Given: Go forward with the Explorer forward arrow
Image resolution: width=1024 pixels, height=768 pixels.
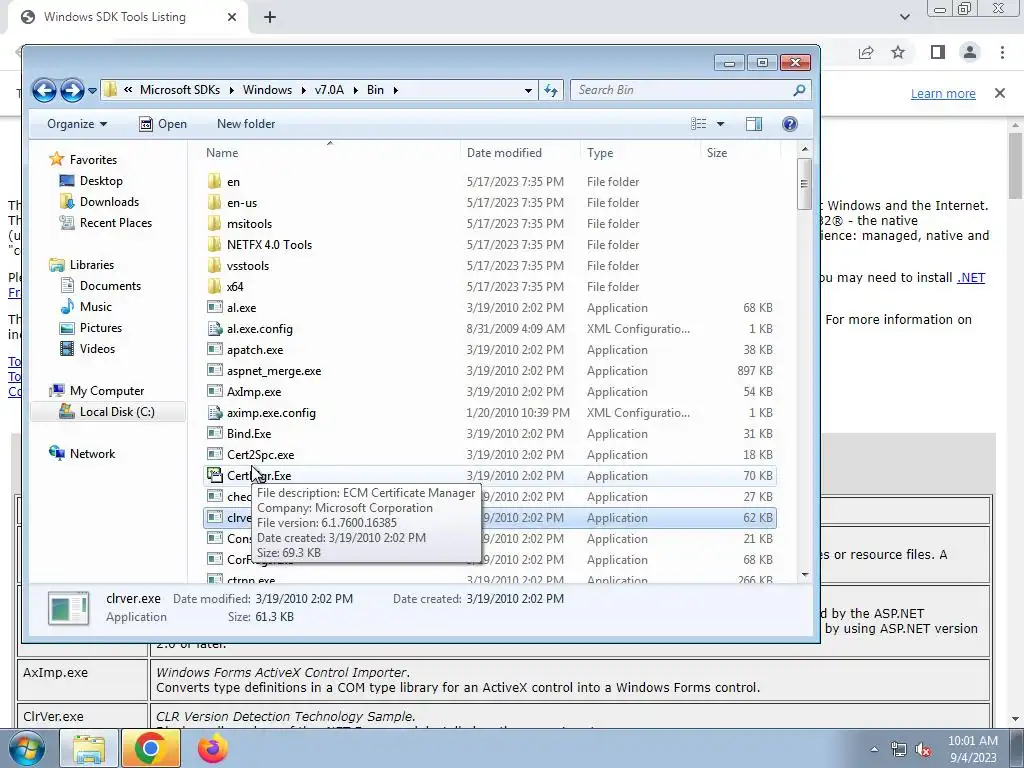Looking at the screenshot, I should [x=72, y=90].
